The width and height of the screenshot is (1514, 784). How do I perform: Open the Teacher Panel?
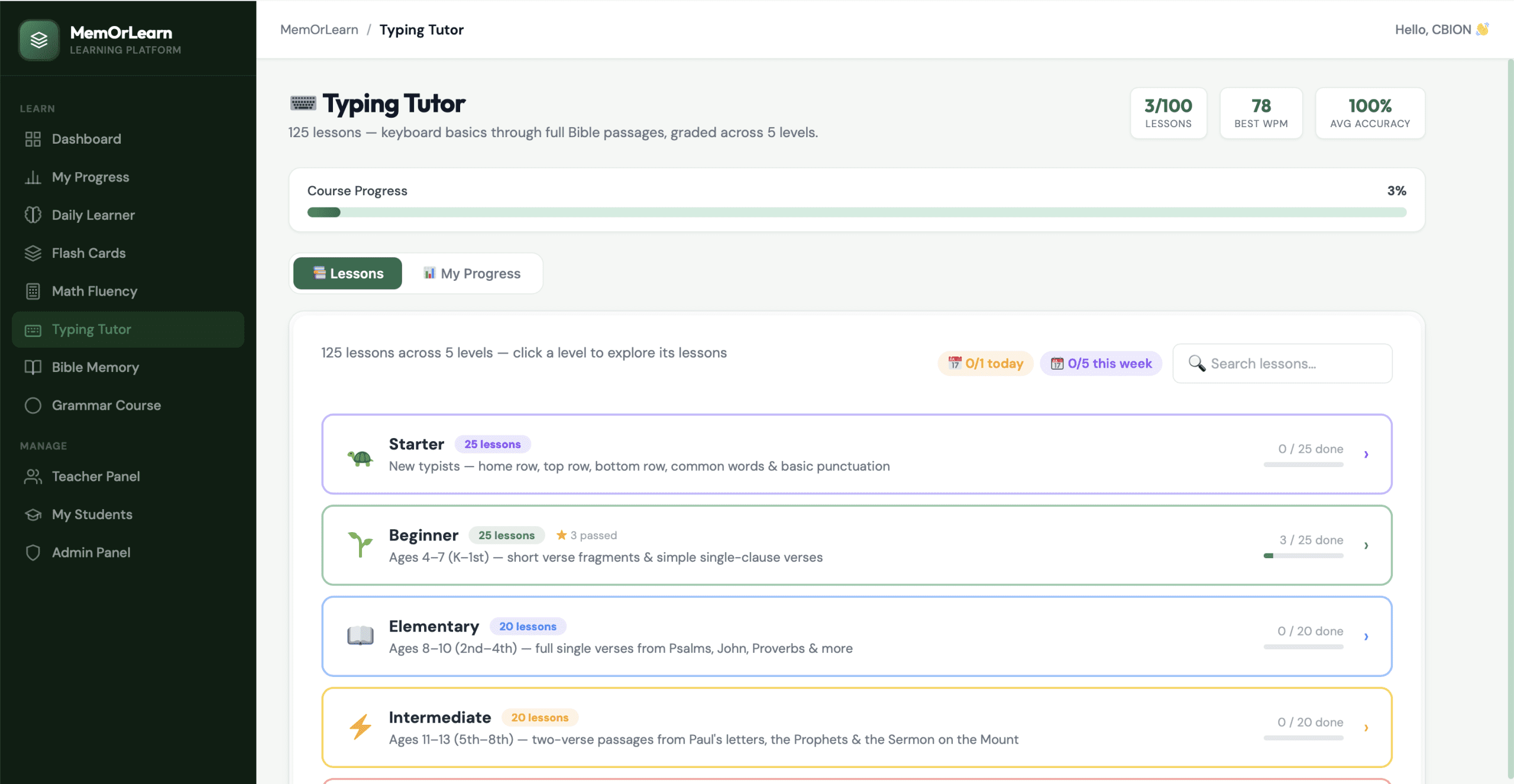click(128, 477)
